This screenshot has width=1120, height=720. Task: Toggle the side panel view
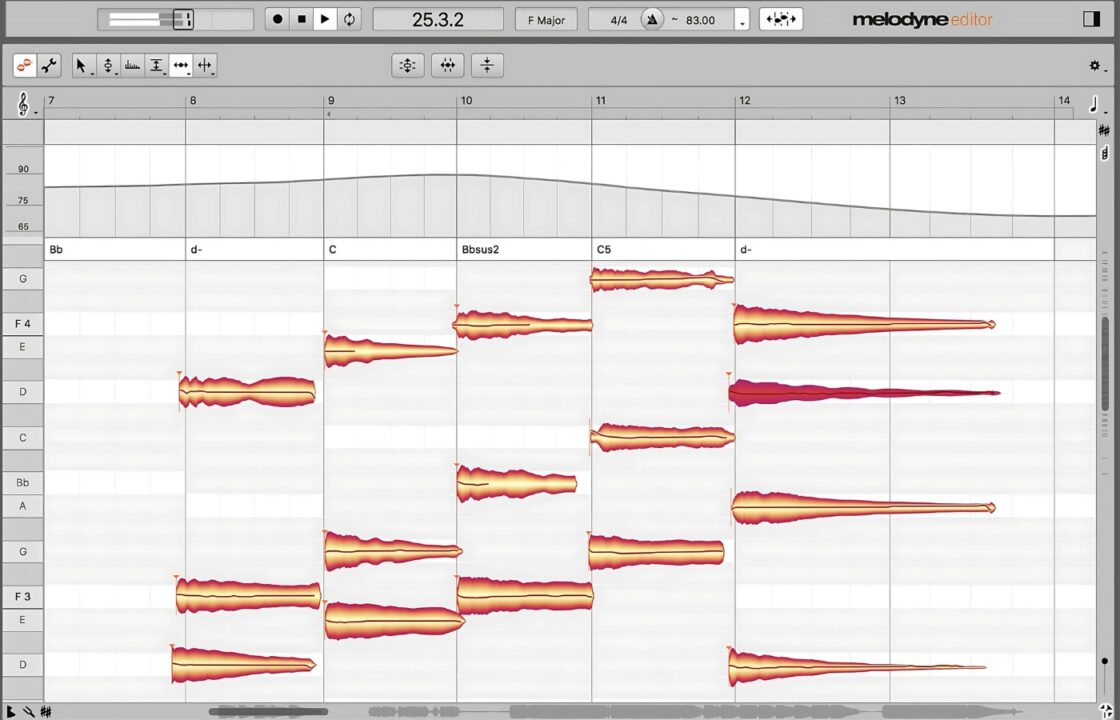(1091, 19)
